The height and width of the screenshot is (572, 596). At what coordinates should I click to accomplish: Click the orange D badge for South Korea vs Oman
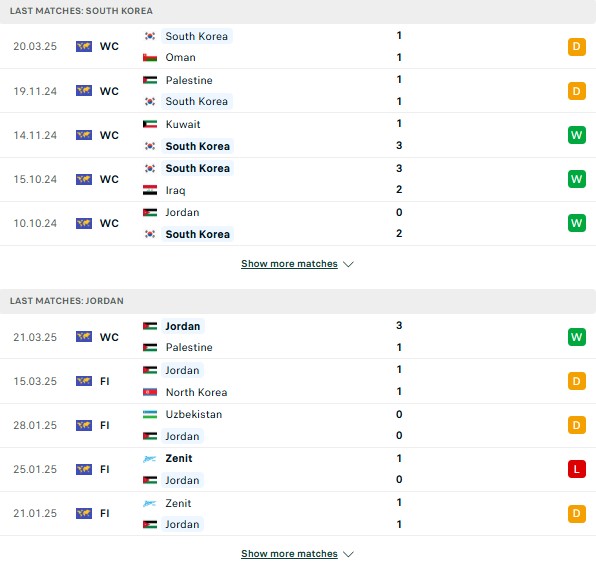point(577,47)
